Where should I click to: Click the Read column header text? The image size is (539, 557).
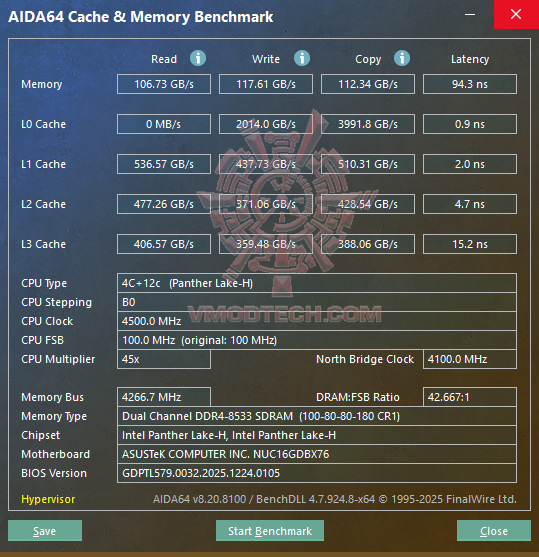coord(164,59)
